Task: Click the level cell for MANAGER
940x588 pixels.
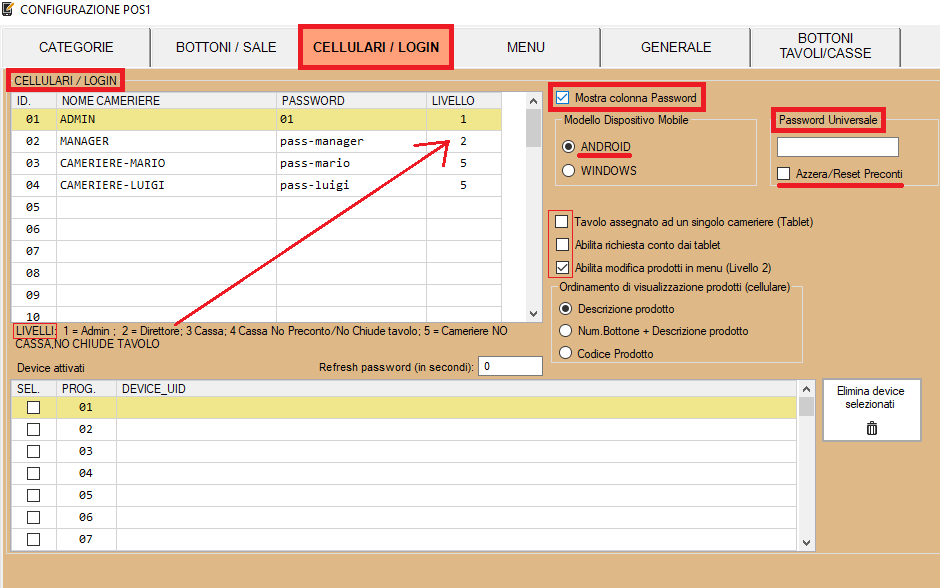Action: [464, 141]
